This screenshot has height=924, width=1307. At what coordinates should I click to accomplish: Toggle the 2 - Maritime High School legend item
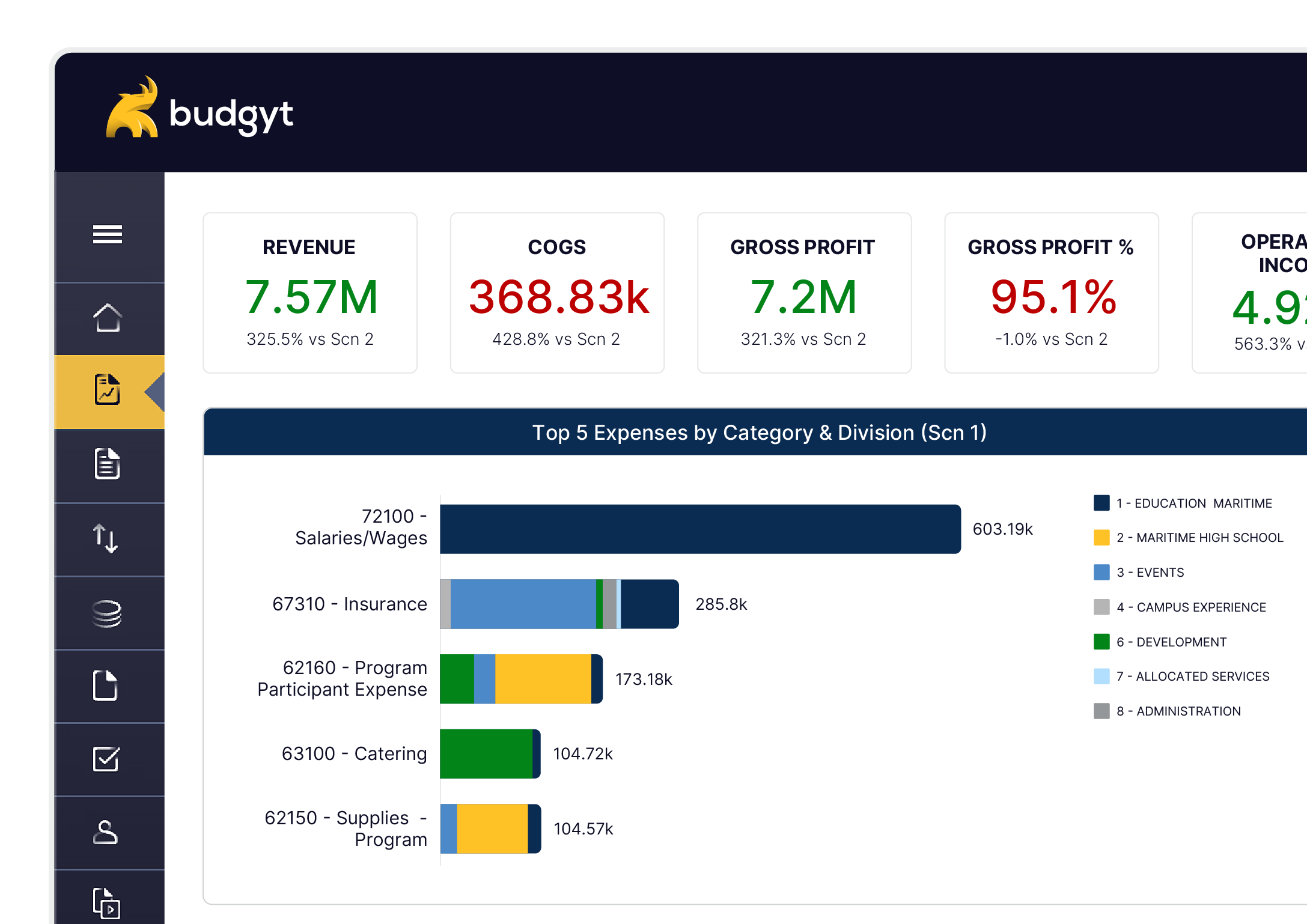(x=1199, y=538)
